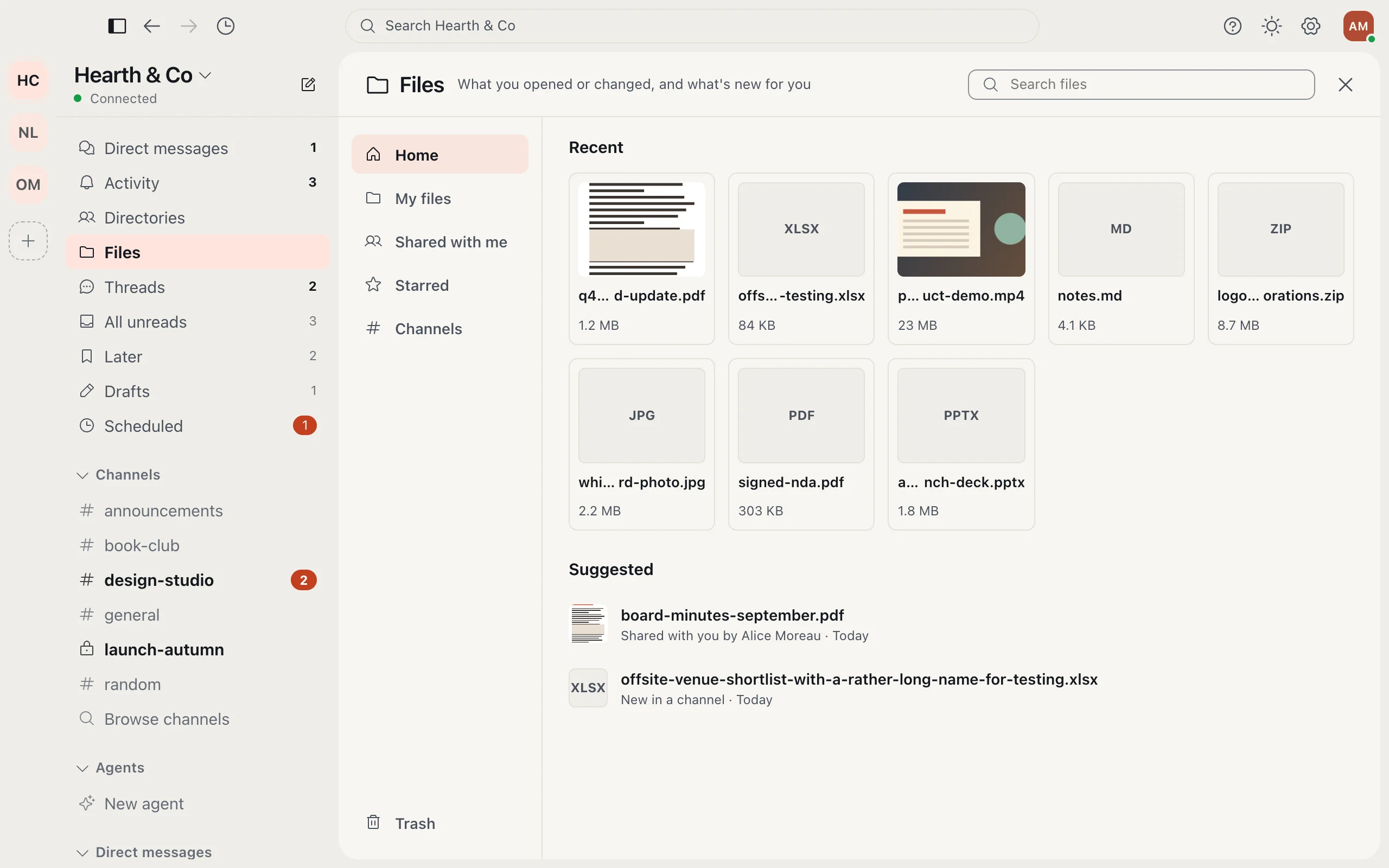
Task: Open the product demo mp4 thumbnail
Action: coord(961,229)
